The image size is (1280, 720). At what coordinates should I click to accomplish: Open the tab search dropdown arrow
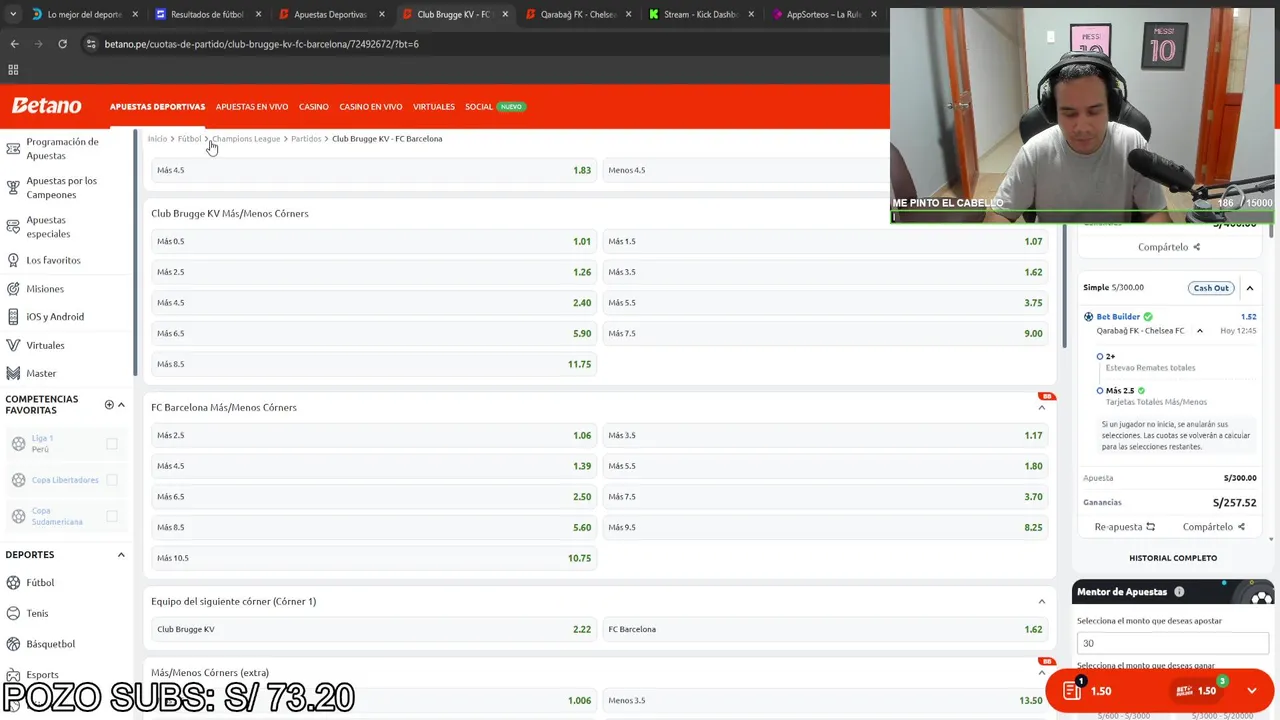click(12, 15)
